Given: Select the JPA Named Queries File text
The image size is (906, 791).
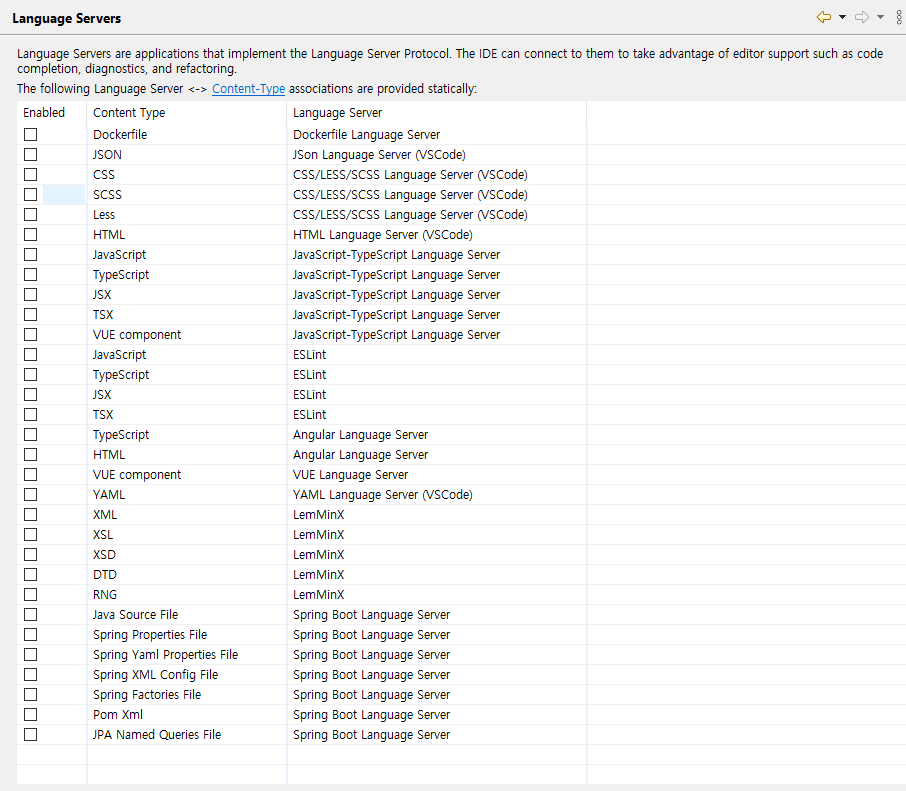Looking at the screenshot, I should (x=157, y=735).
